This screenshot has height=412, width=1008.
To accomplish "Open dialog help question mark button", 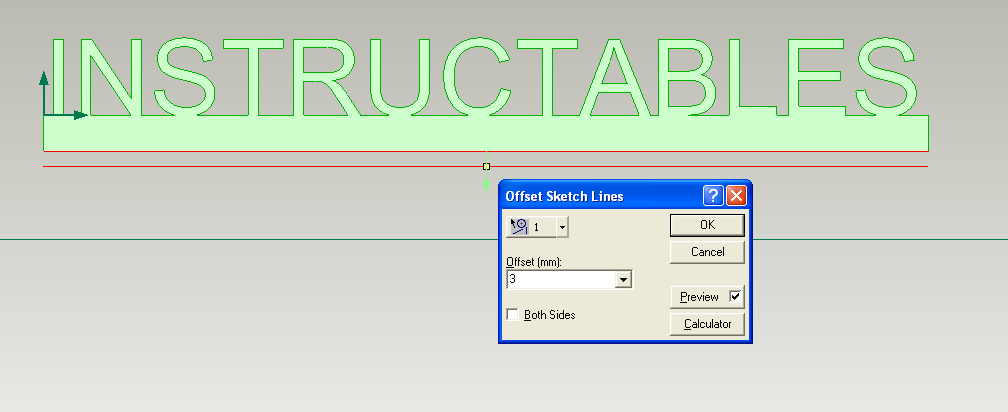I will pos(713,195).
